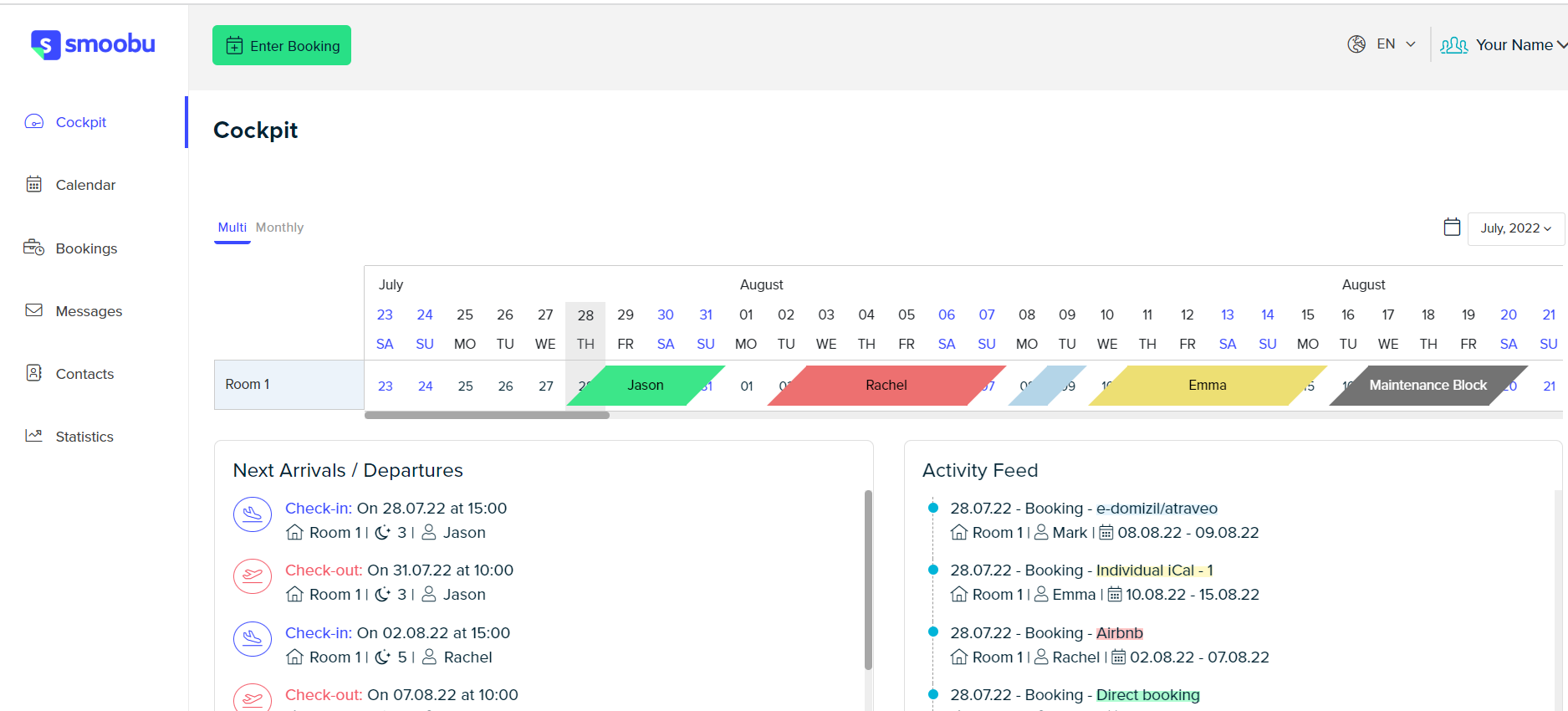
Task: Click the Check-in: On 28.07.22 at 15:00 text
Action: coord(396,509)
